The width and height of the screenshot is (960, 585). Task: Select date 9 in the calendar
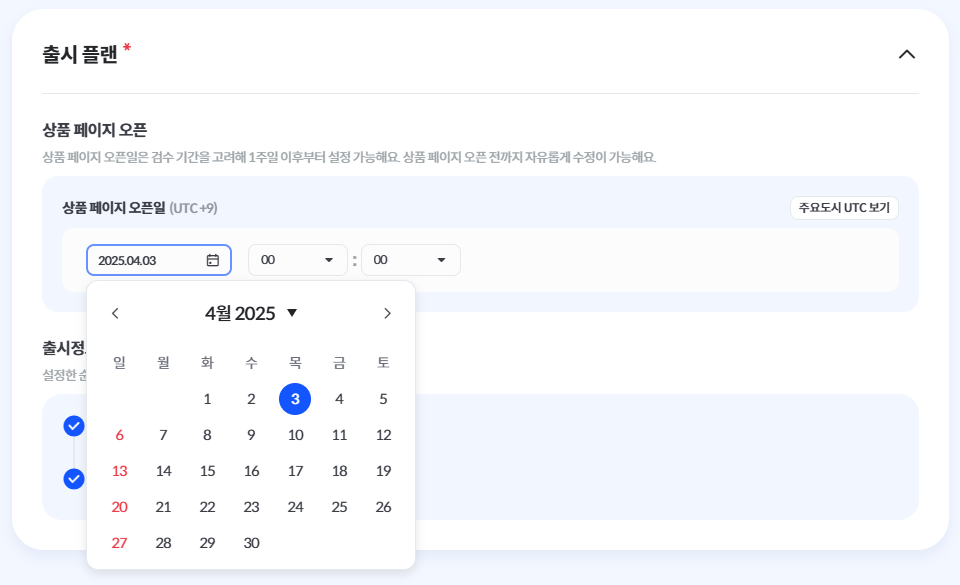(x=251, y=435)
